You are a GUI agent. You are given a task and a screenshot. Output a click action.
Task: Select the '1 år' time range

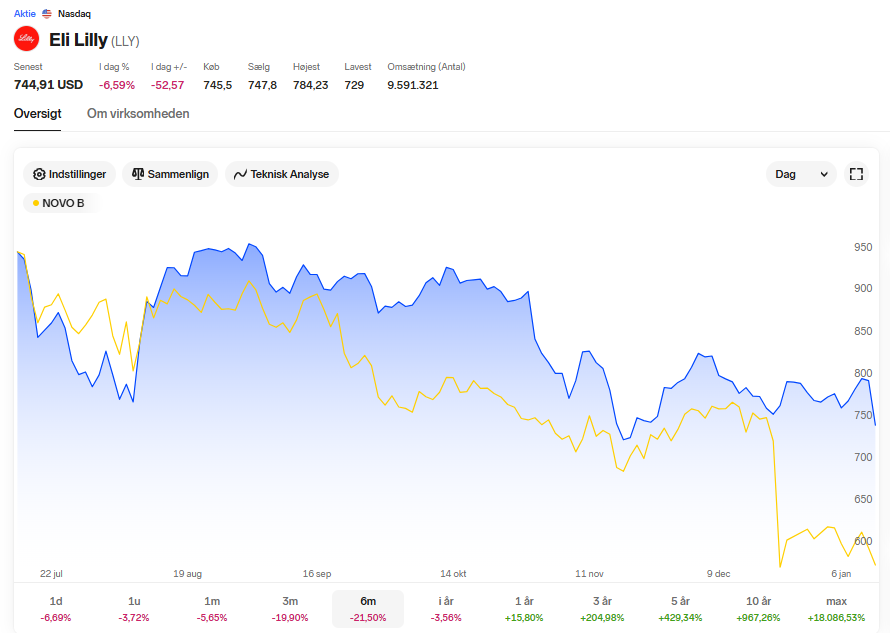coord(524,609)
